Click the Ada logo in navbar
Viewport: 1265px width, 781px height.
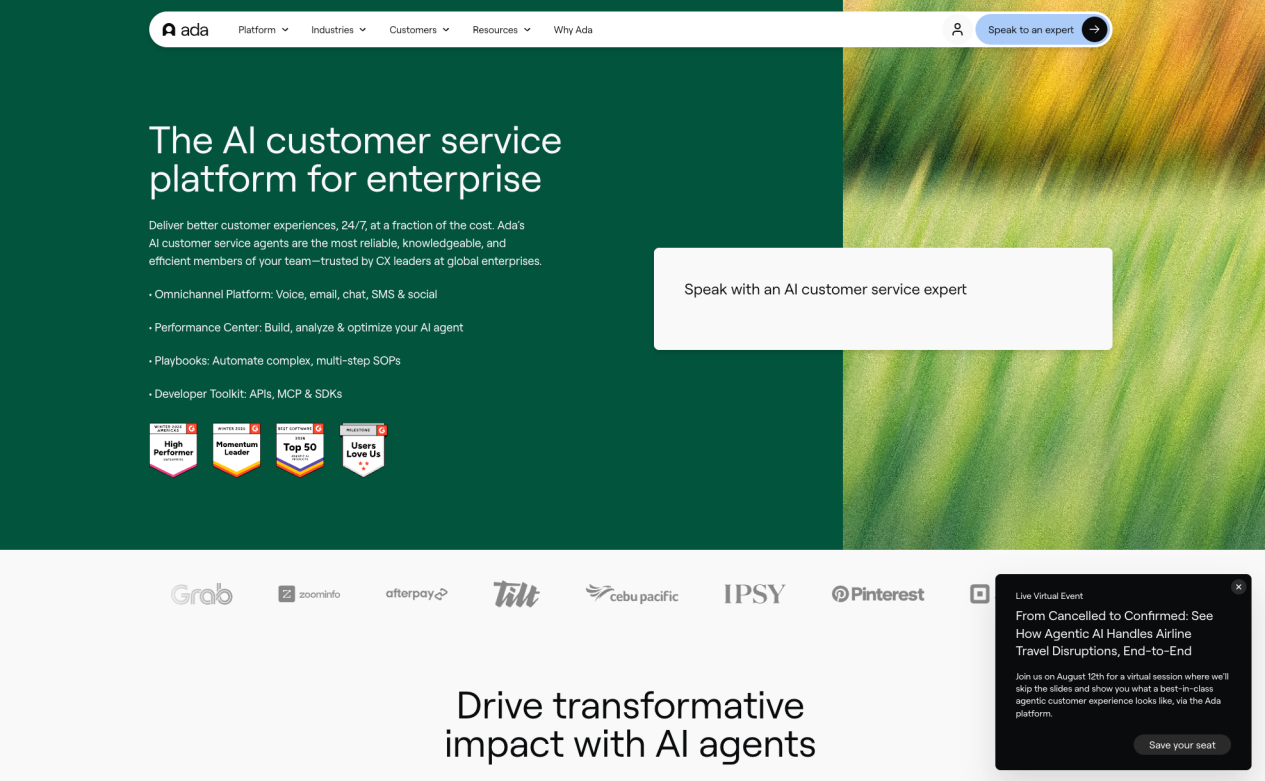click(185, 30)
